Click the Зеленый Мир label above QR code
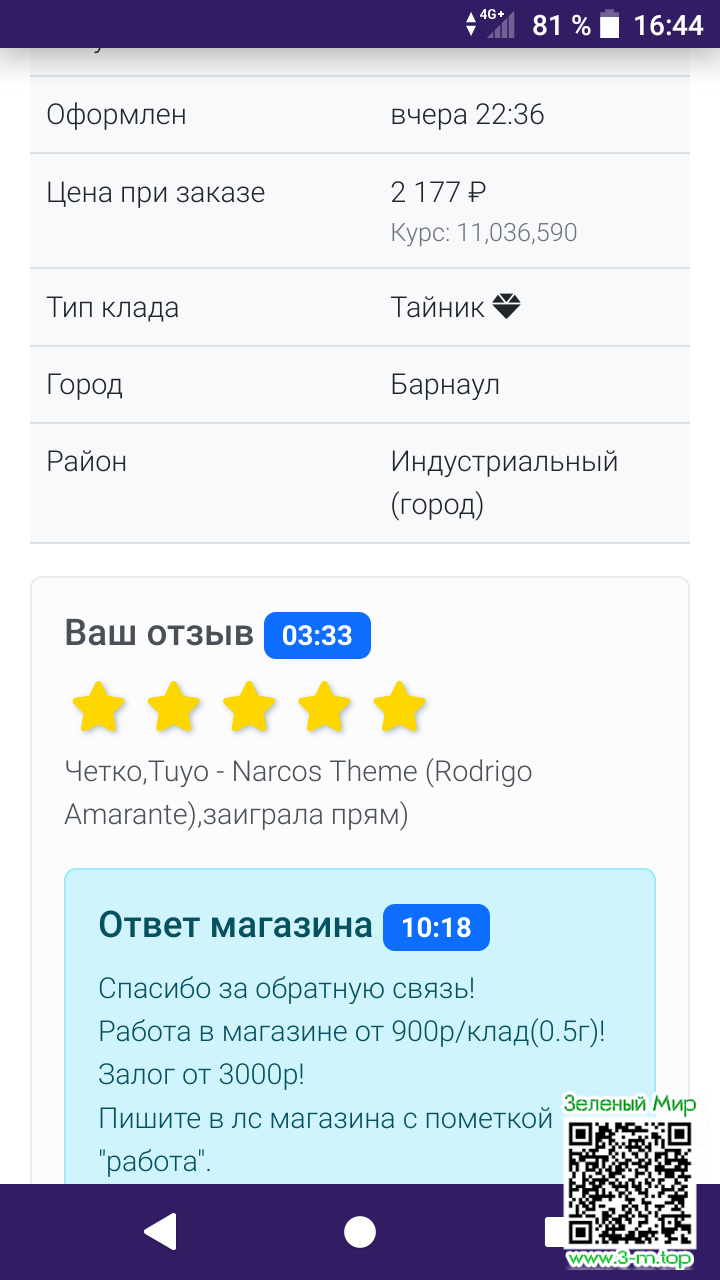The height and width of the screenshot is (1280, 720). [630, 1104]
